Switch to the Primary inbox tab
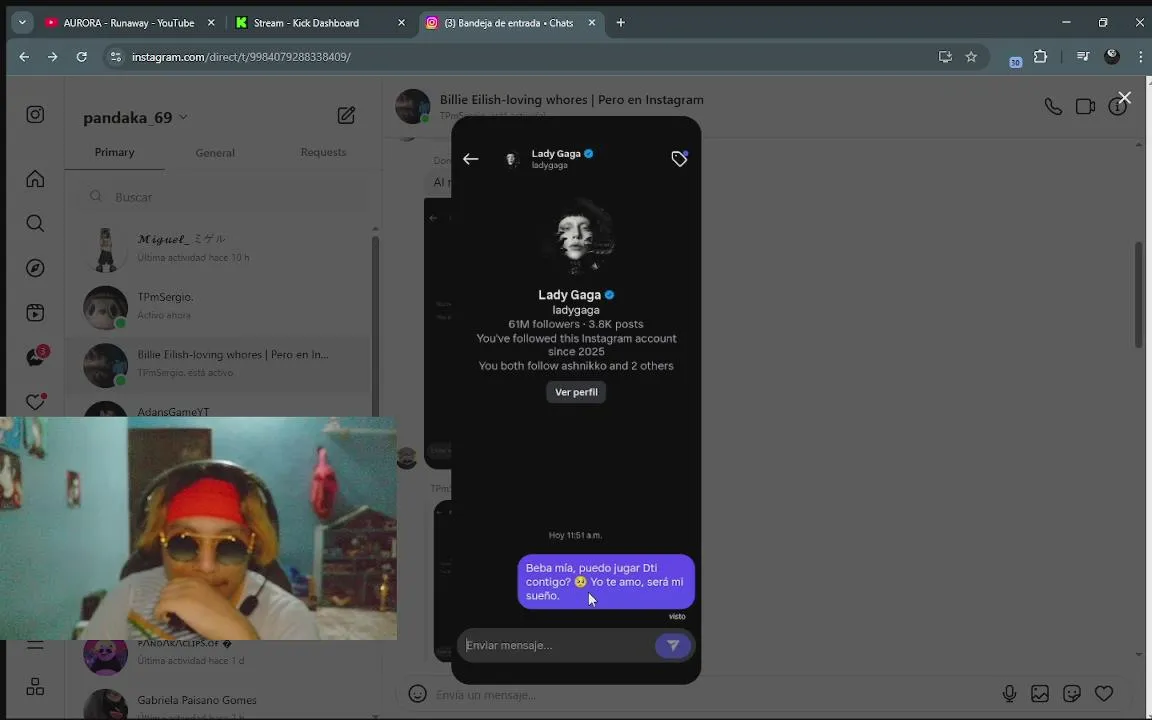The width and height of the screenshot is (1152, 720). click(115, 152)
